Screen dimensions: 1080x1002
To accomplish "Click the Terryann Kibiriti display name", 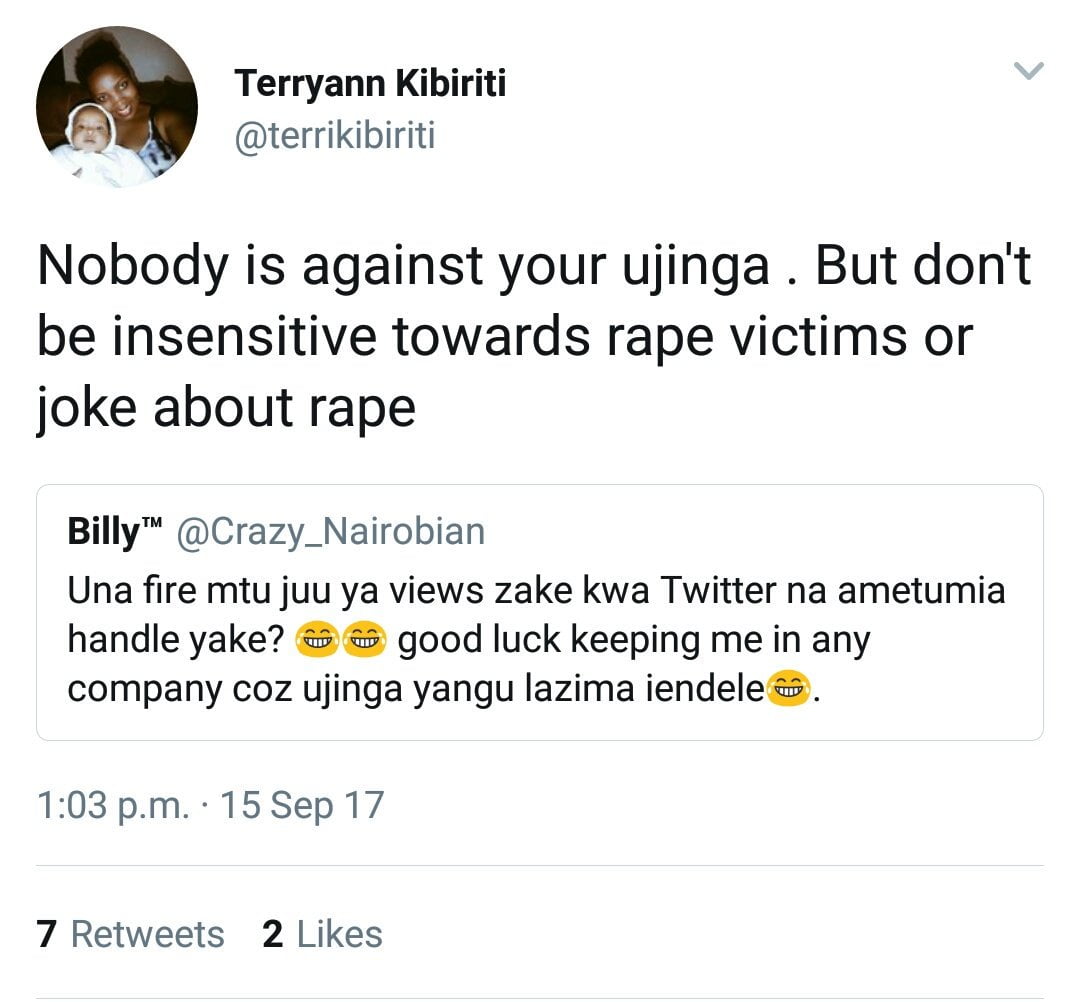I will pos(369,84).
